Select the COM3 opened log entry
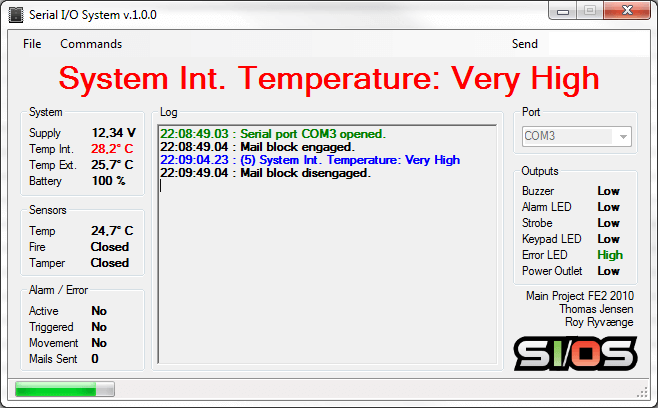The height and width of the screenshot is (408, 658). click(273, 134)
